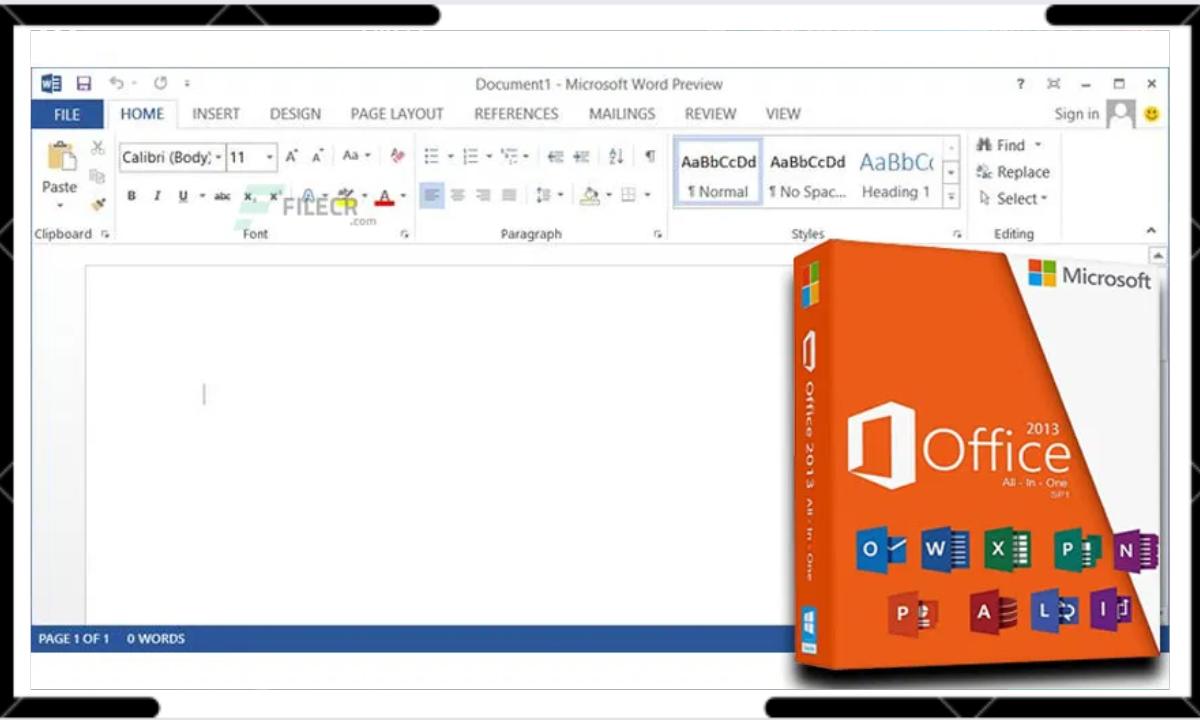Toggle Justify paragraph alignment
This screenshot has width=1200, height=720.
pyautogui.click(x=509, y=195)
